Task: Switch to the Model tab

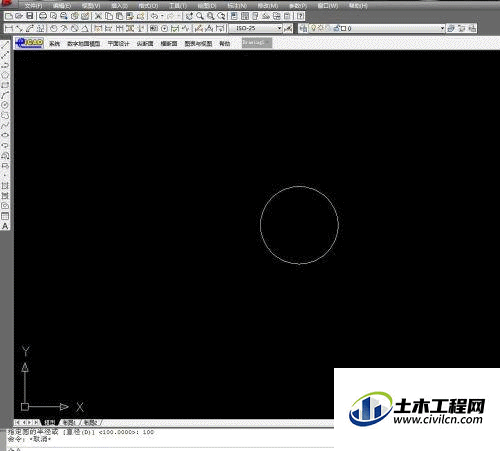Action: 50,422
